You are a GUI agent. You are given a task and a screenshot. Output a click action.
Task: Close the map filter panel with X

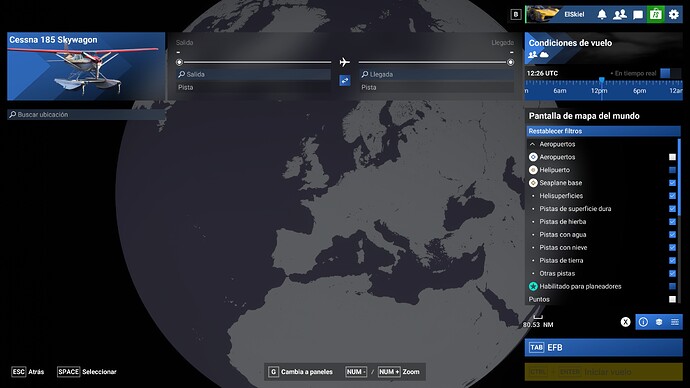(x=625, y=322)
